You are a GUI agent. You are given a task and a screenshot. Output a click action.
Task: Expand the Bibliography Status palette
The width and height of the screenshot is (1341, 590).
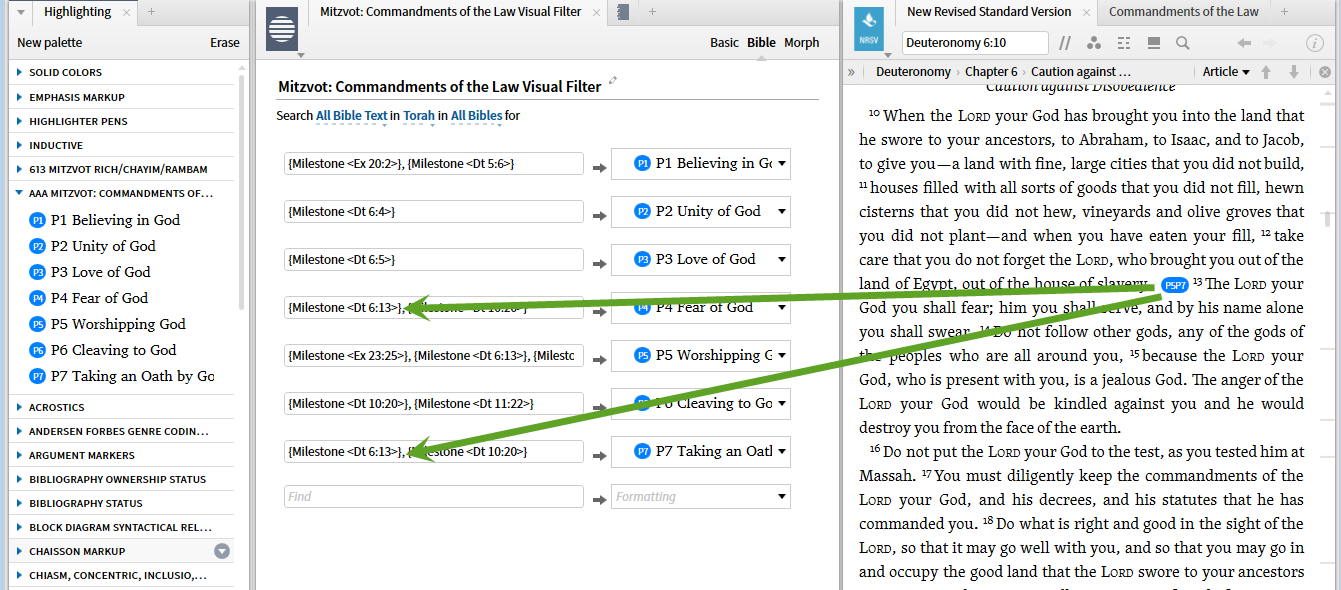[x=20, y=503]
